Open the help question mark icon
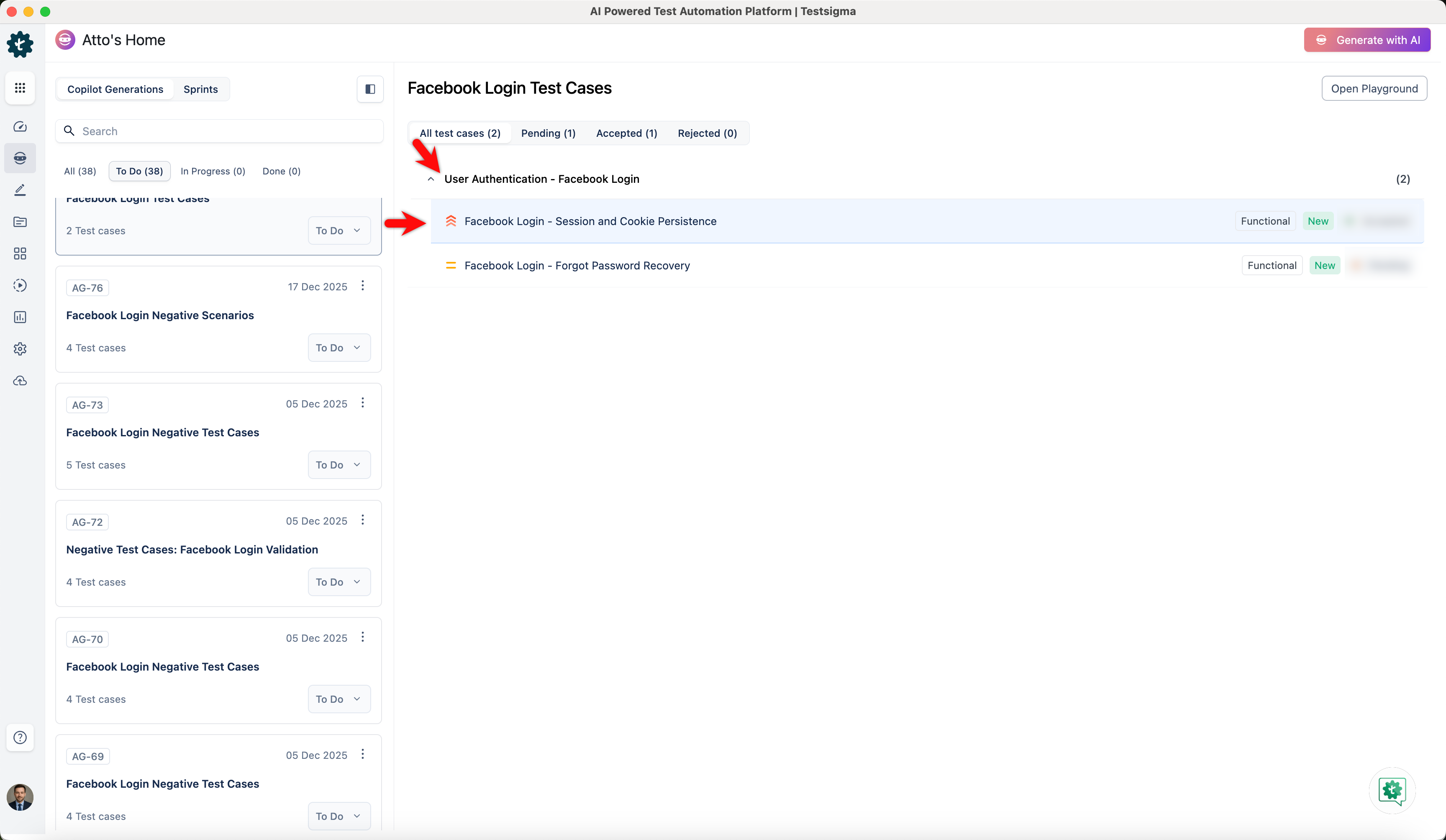The width and height of the screenshot is (1446, 840). pyautogui.click(x=20, y=737)
